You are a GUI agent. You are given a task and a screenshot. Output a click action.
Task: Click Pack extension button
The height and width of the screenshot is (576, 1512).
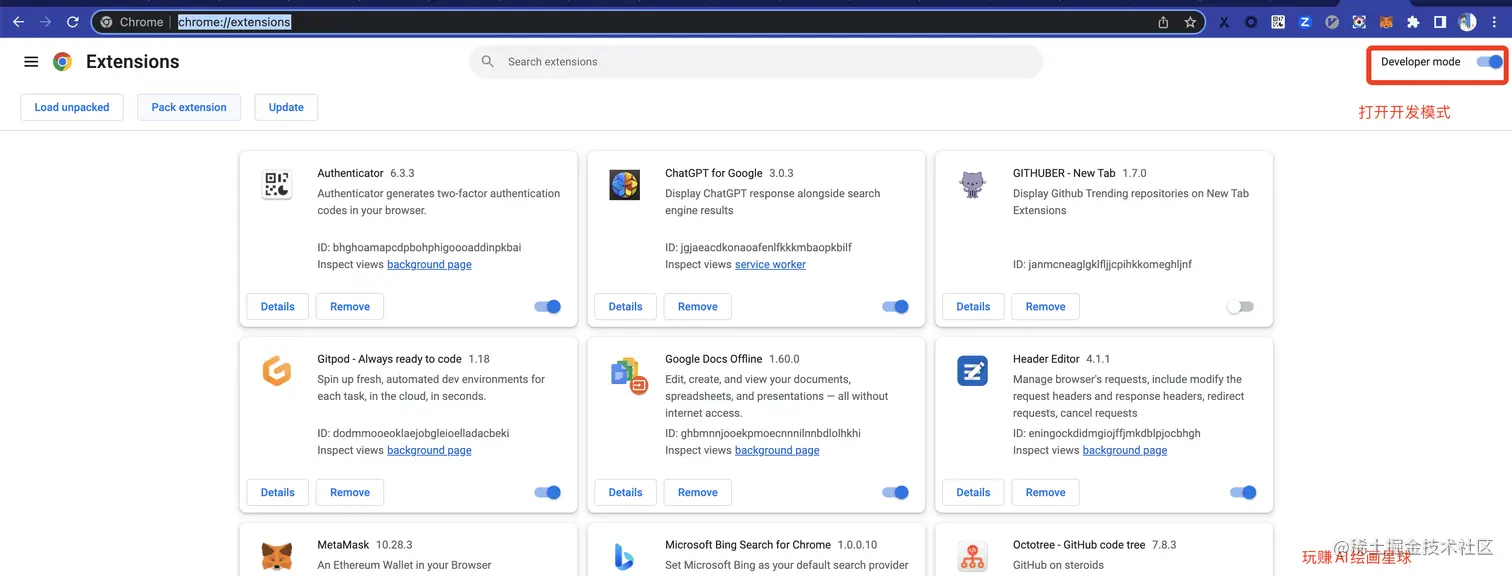189,107
